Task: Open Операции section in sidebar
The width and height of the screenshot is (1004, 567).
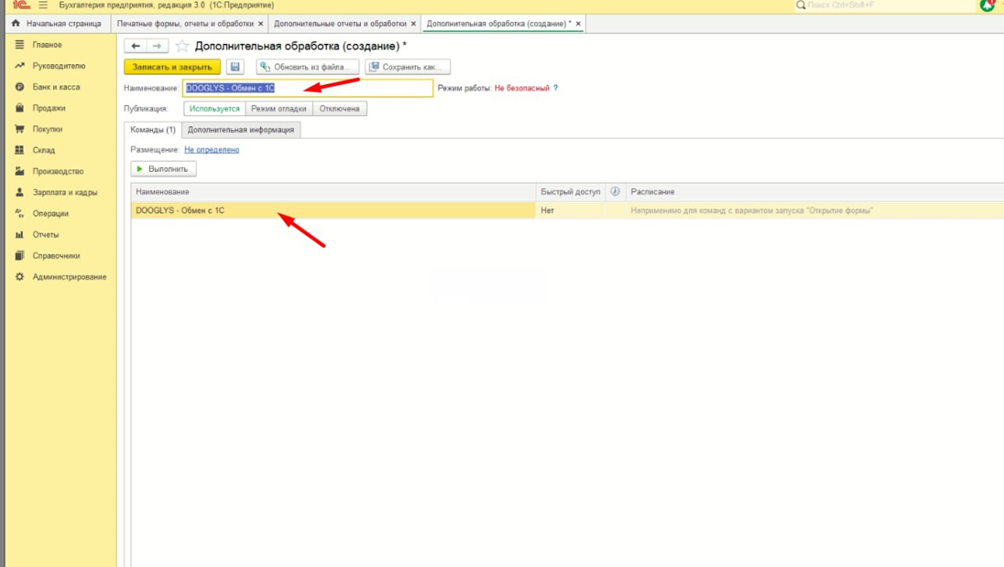Action: (x=50, y=214)
